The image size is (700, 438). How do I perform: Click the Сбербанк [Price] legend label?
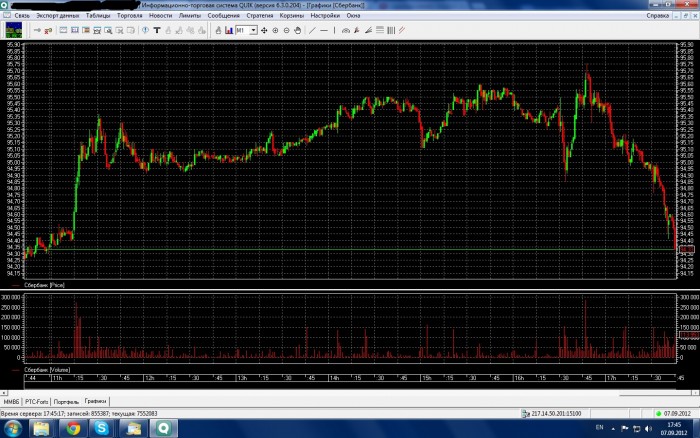pyautogui.click(x=44, y=285)
